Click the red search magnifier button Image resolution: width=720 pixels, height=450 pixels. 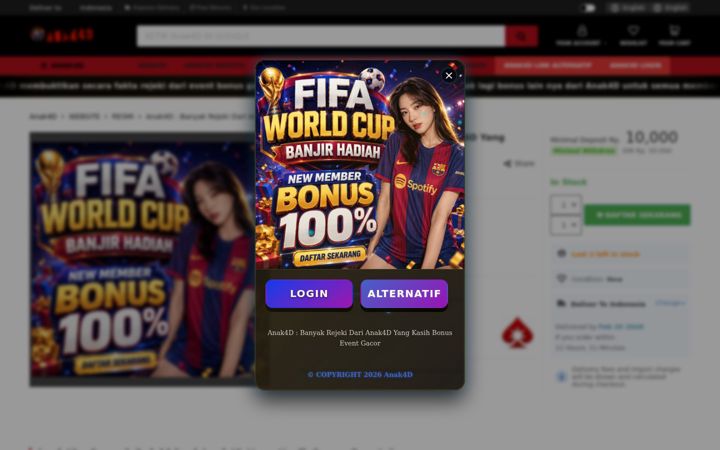(x=521, y=36)
